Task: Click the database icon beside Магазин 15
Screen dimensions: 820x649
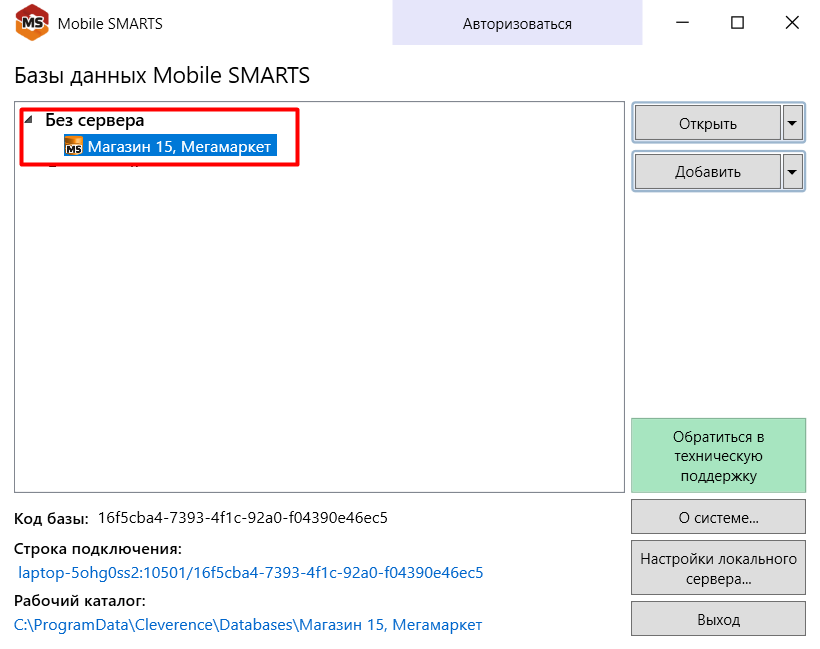Action: tap(73, 146)
